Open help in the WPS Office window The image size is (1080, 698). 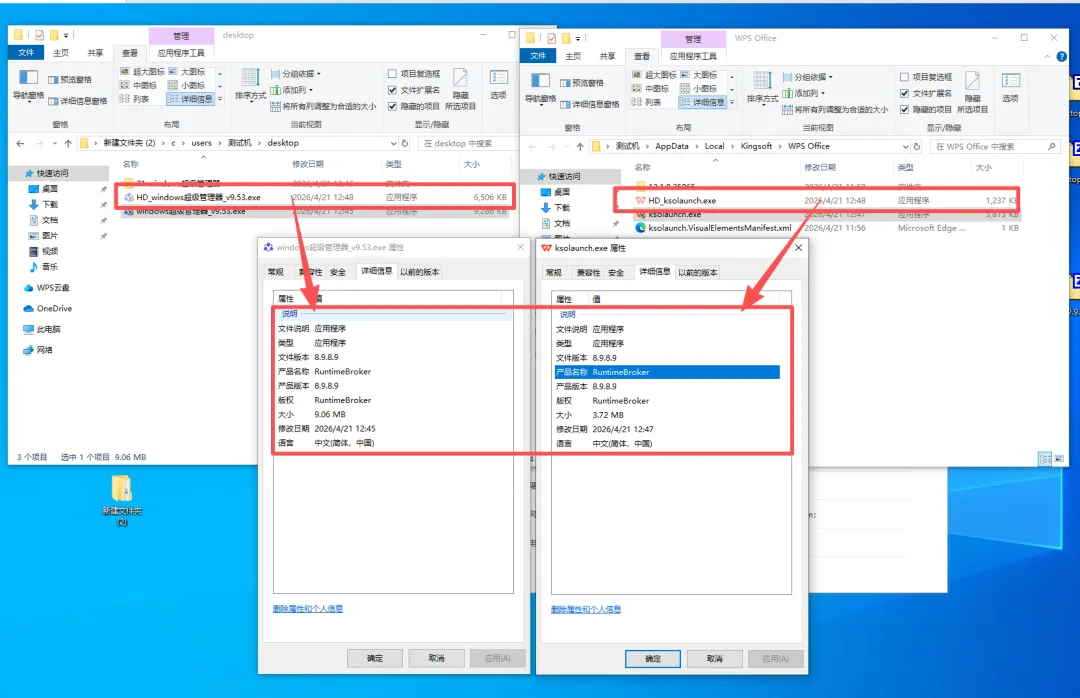[1061, 57]
